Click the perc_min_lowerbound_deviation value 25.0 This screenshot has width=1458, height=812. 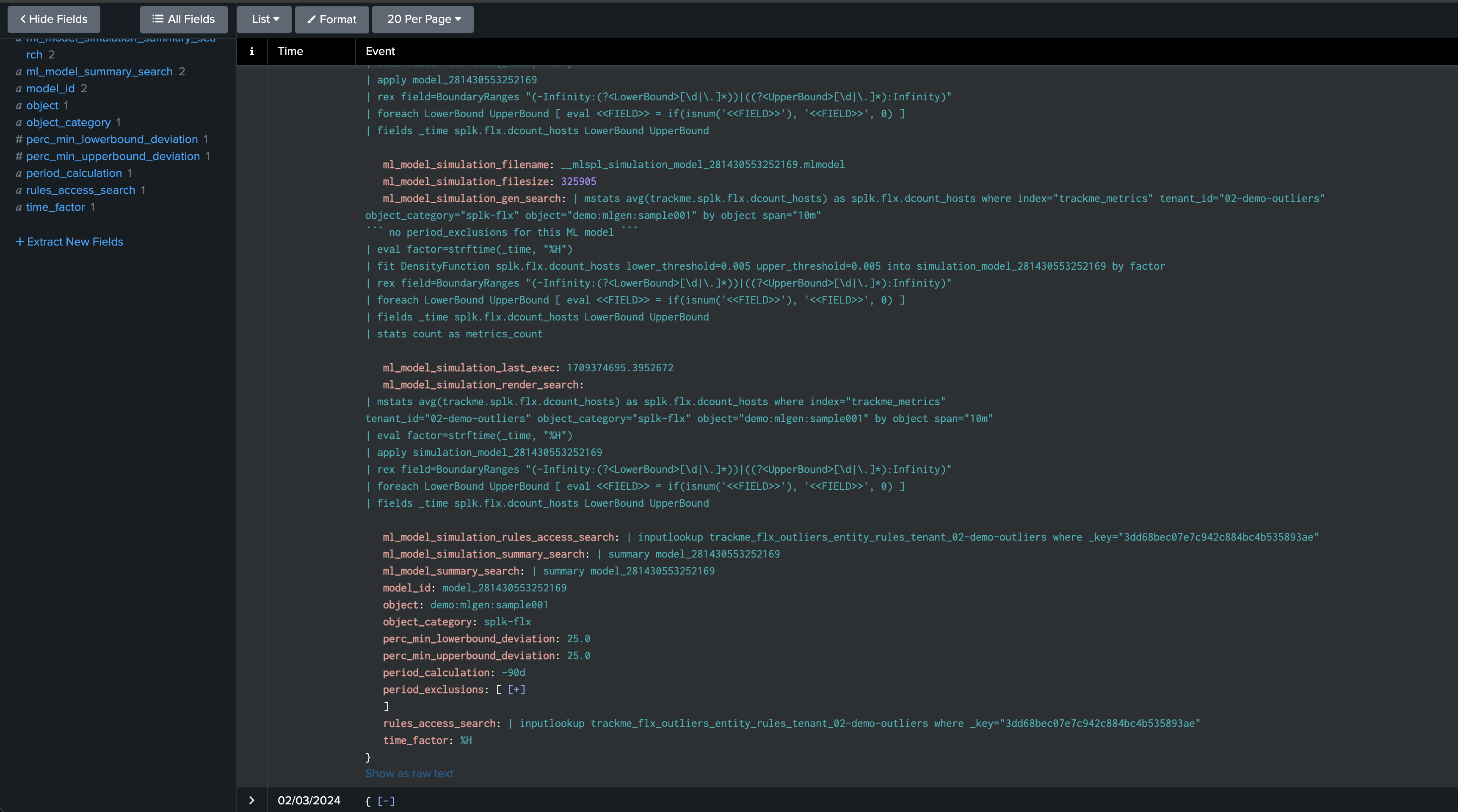(x=578, y=639)
